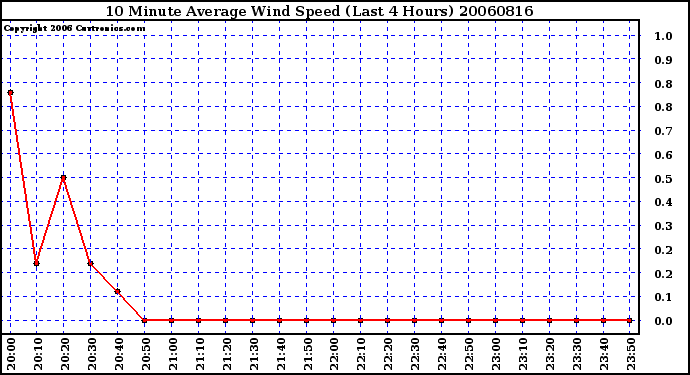The height and width of the screenshot is (375, 690).
Task: Select the 22:30 x-axis time label
Action: click(415, 354)
